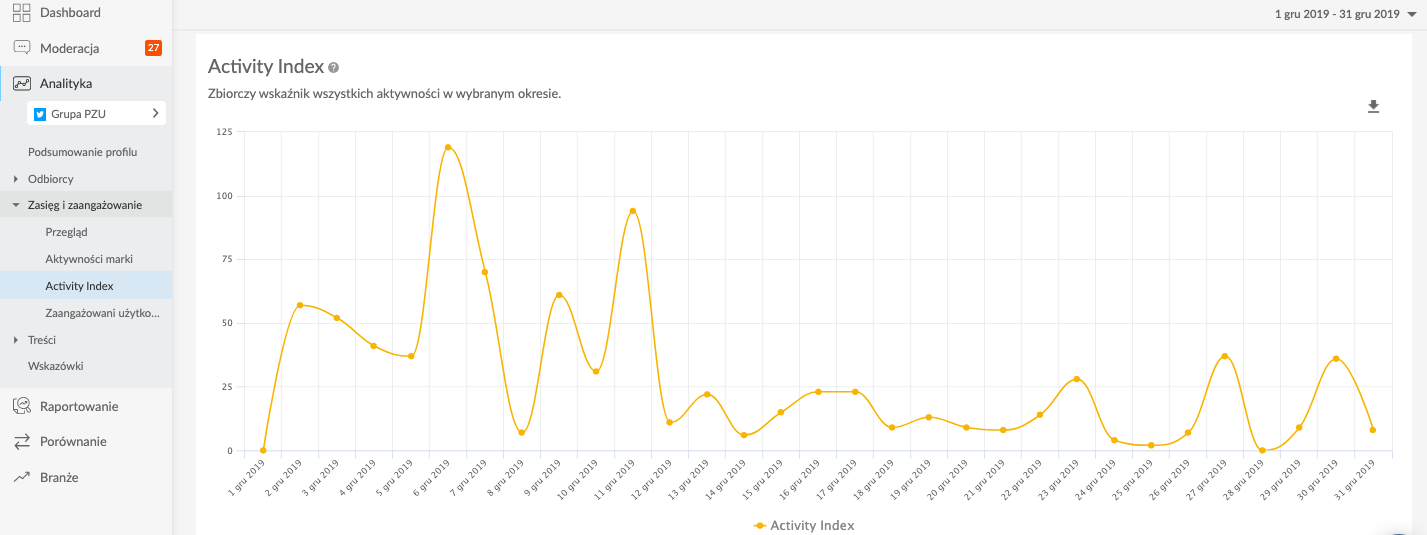Viewport: 1427px width, 535px height.
Task: Click the Analityka chart icon
Action: pos(21,84)
